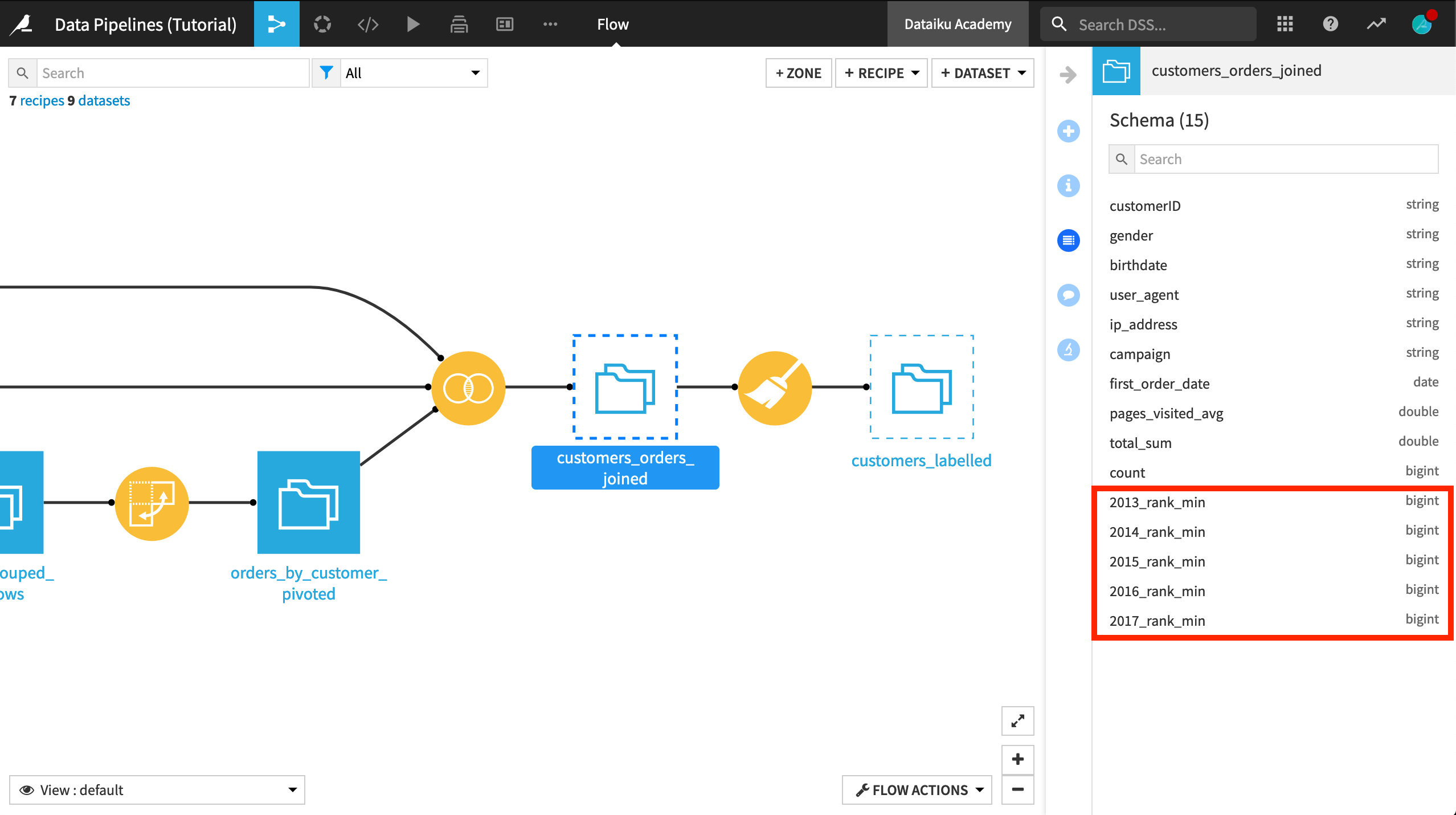Open the Actions plus icon in side panel

tap(1069, 131)
